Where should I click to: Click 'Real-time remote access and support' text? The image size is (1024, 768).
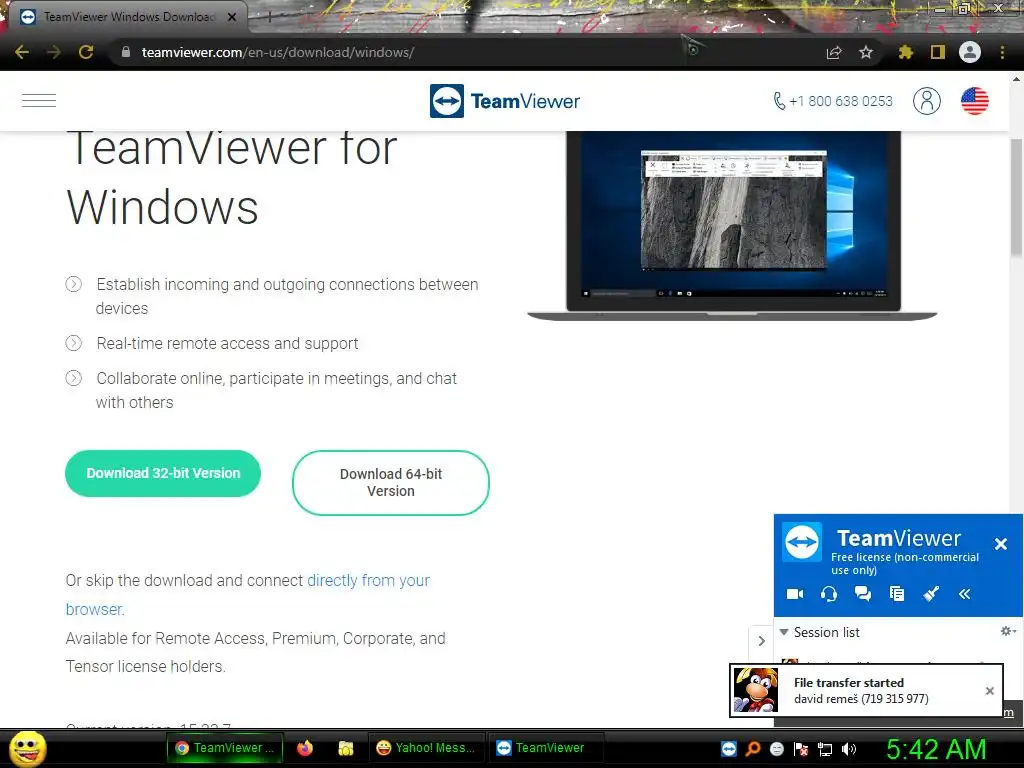(227, 344)
